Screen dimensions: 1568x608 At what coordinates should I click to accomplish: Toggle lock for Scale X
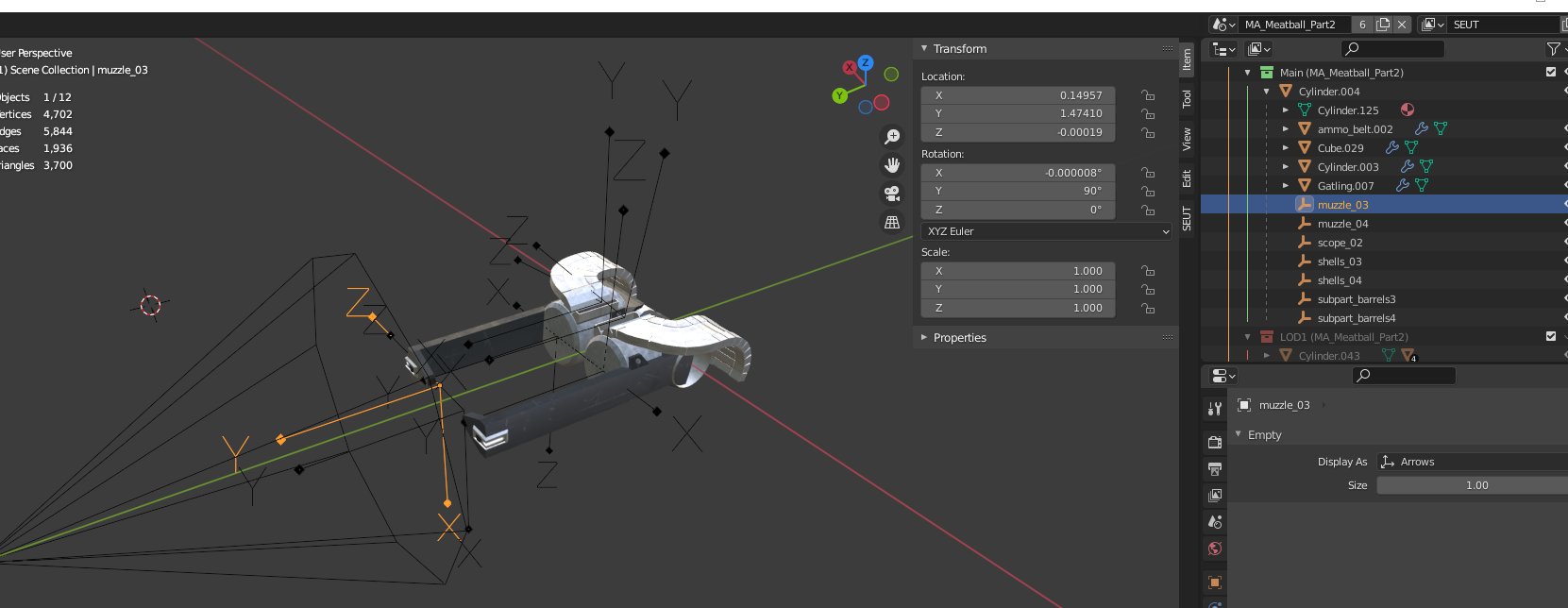click(1148, 271)
